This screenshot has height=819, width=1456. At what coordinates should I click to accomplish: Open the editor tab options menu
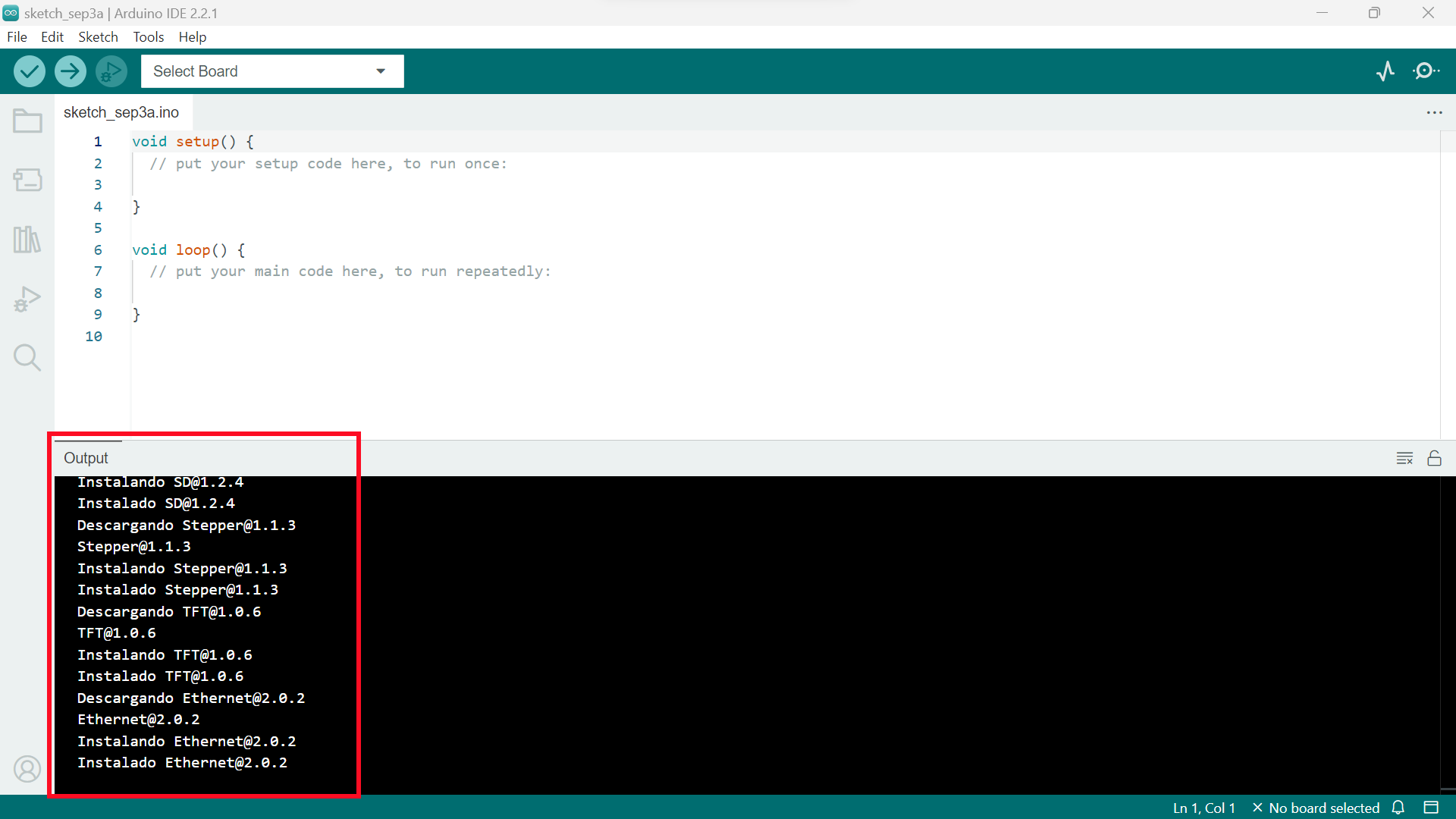click(x=1435, y=112)
